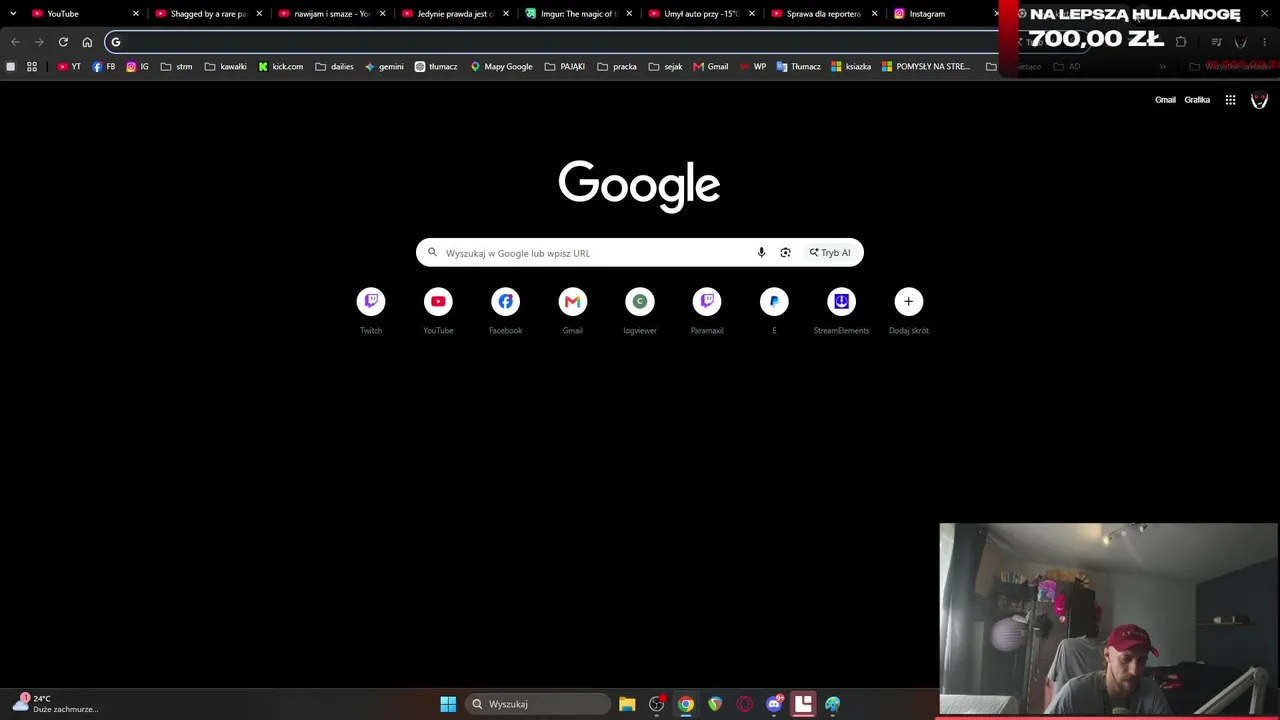Open Google Lens image search icon
The image size is (1280, 720).
pyautogui.click(x=785, y=253)
